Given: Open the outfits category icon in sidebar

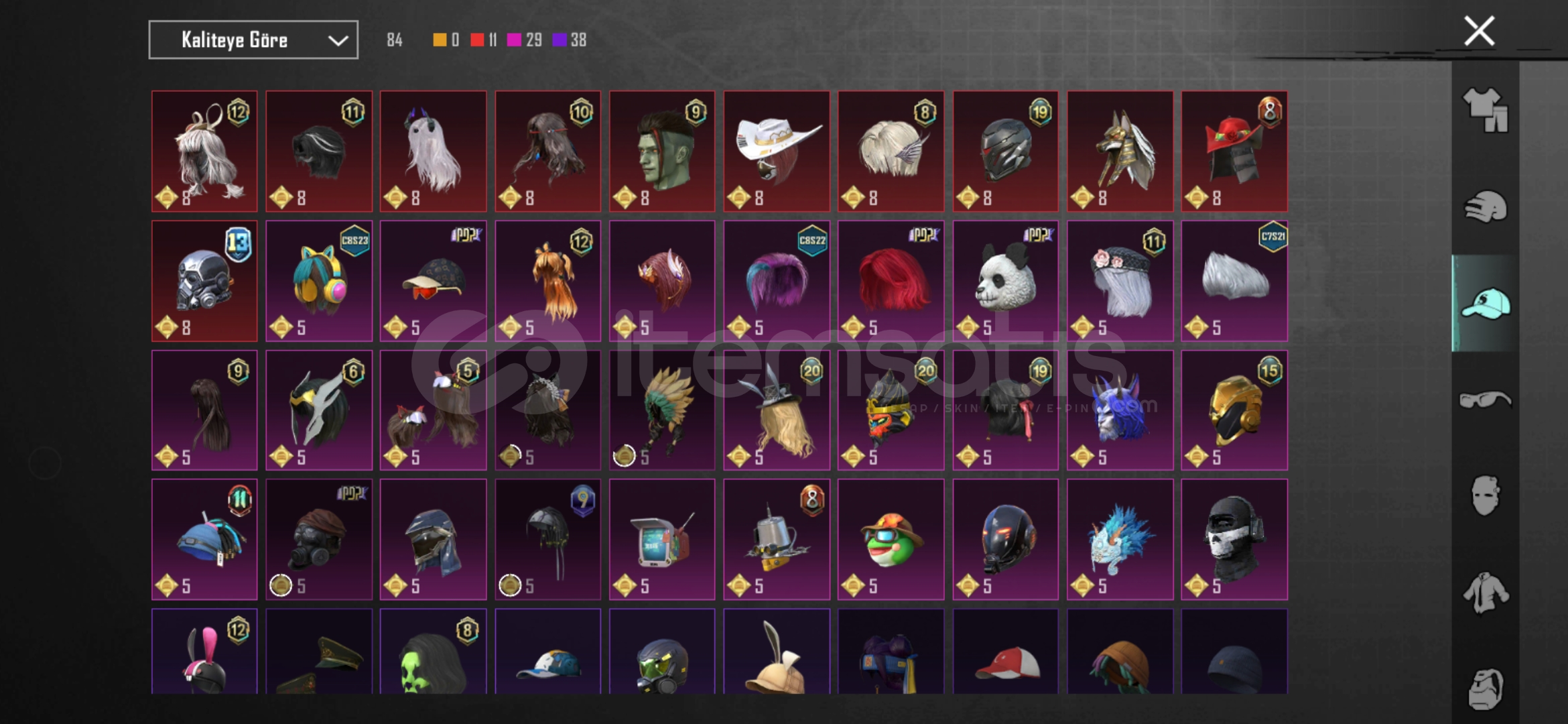Looking at the screenshot, I should (x=1486, y=111).
